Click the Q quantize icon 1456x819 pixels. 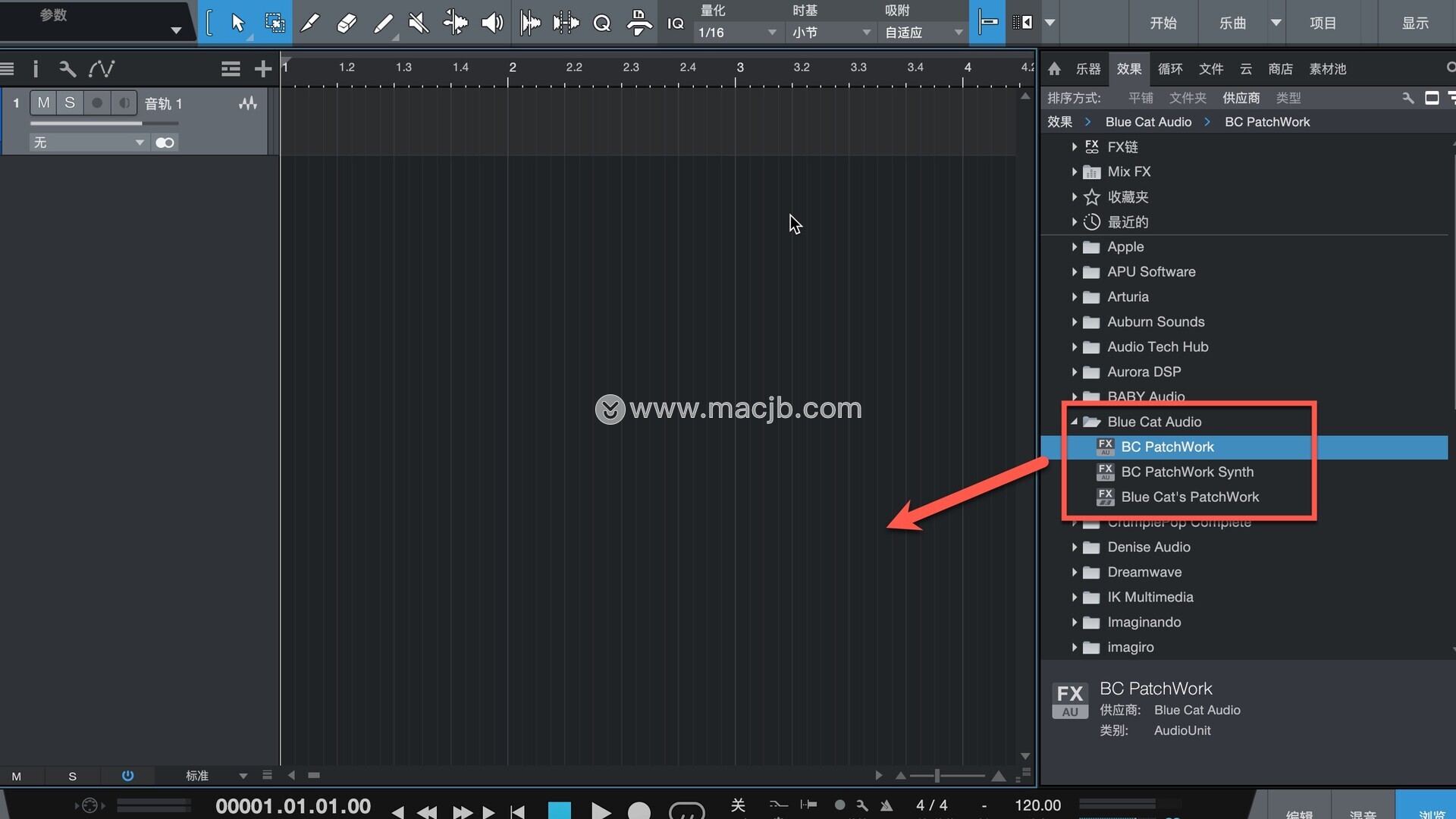click(x=602, y=23)
